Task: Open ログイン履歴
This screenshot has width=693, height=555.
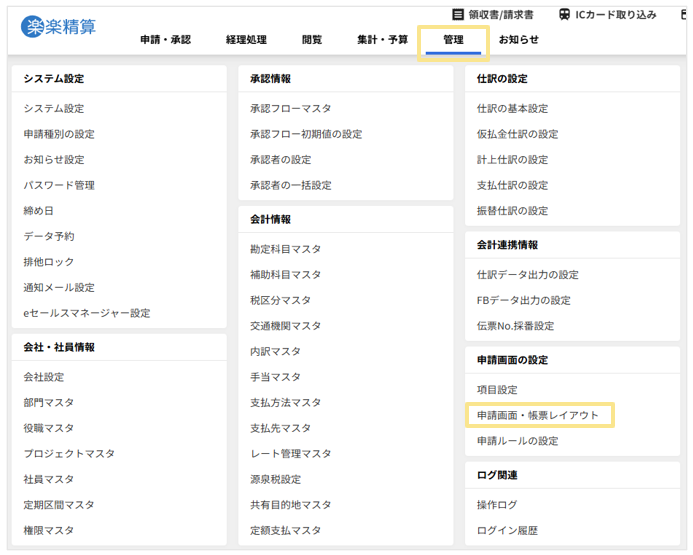Action: 507,531
